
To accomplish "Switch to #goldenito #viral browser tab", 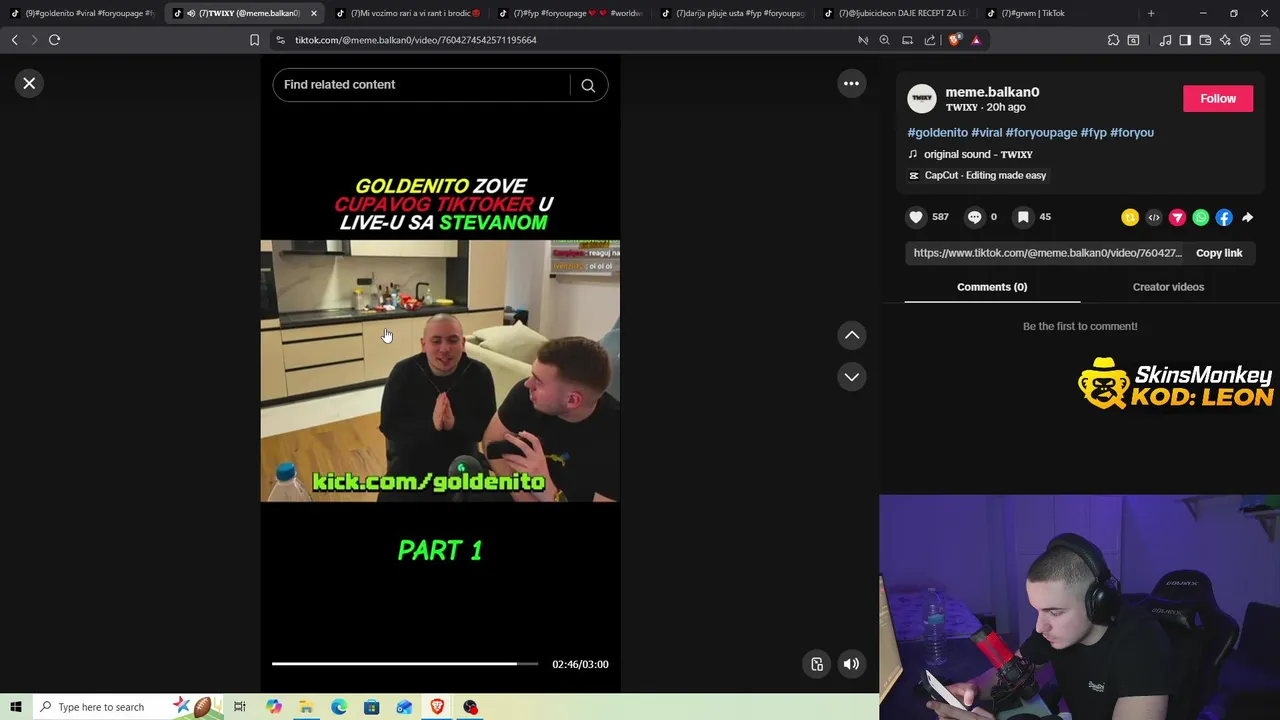I will click(82, 13).
